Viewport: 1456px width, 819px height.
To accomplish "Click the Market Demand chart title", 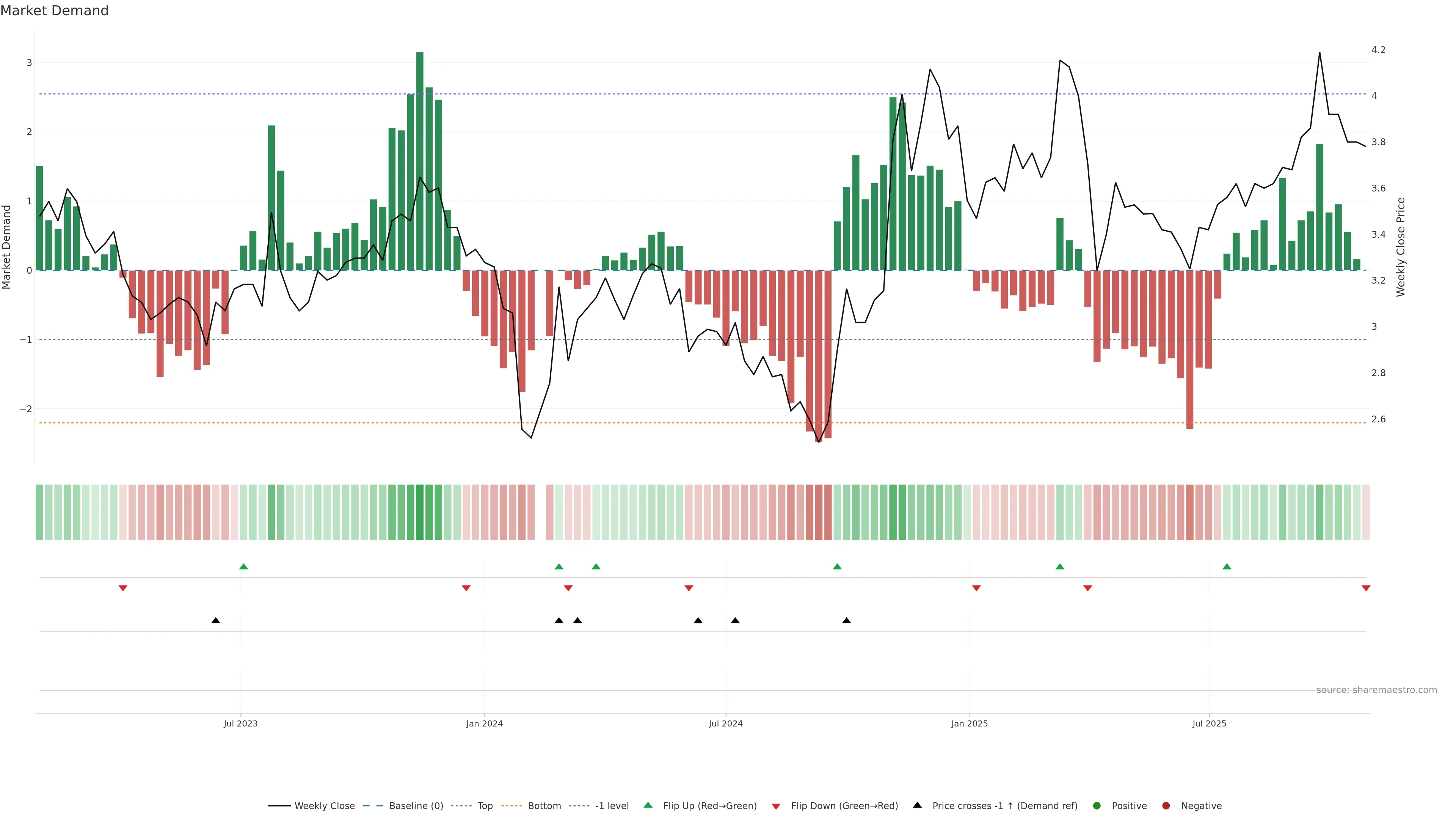I will click(x=54, y=11).
